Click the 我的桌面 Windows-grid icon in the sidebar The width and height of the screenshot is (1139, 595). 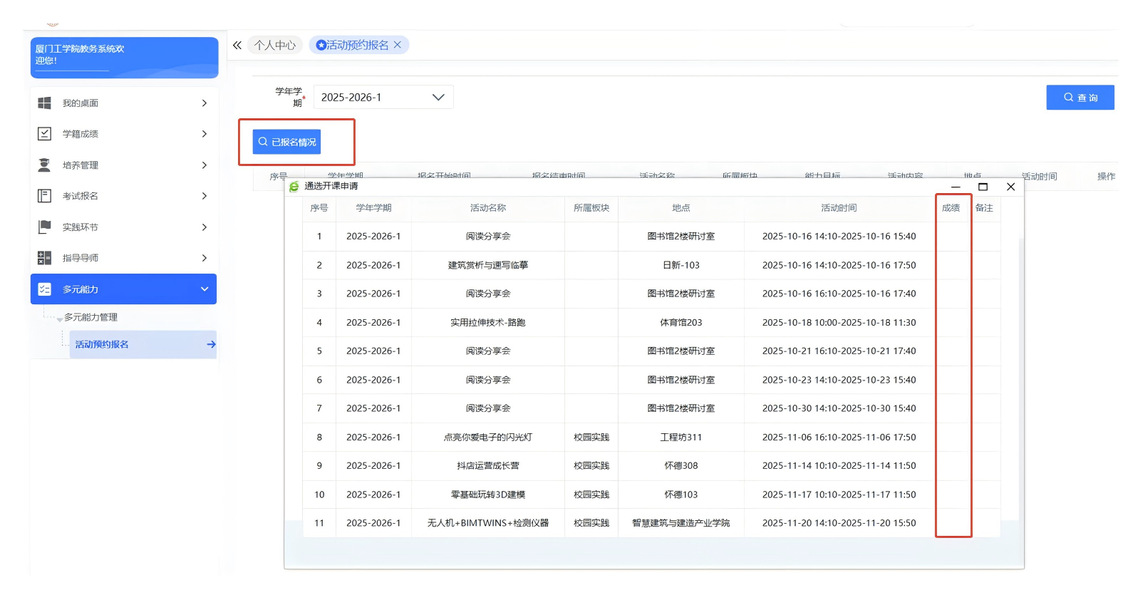coord(44,103)
